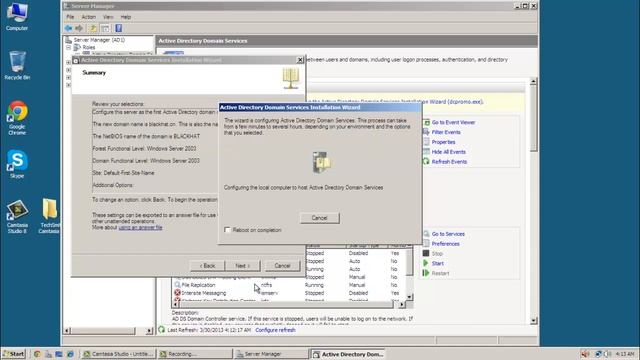This screenshot has height=360, width=640.
Task: Select Server Manager (AD1) tree root
Action: click(x=99, y=40)
